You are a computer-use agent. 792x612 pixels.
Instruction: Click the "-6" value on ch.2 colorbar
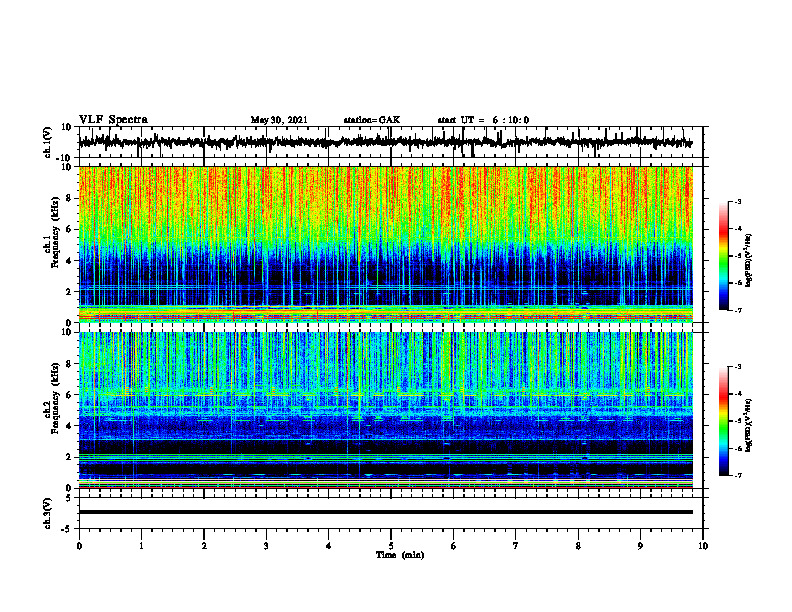pyautogui.click(x=737, y=448)
